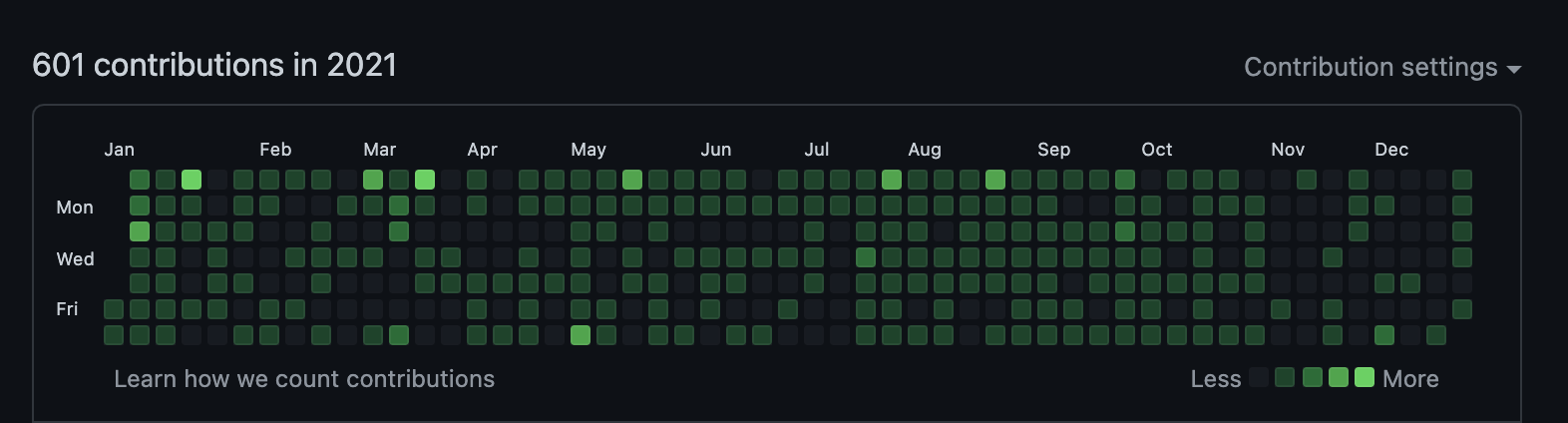
Task: Click the Fri row label
Action: pyautogui.click(x=67, y=309)
